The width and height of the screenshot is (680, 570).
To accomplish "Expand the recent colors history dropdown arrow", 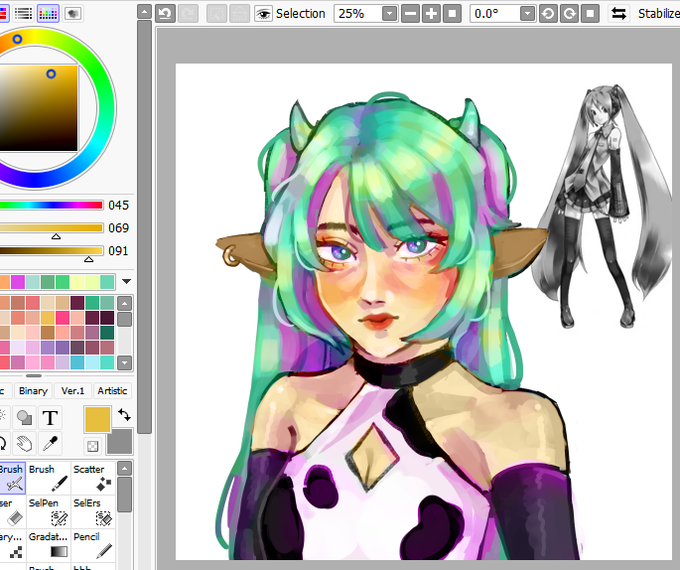I will [x=126, y=282].
